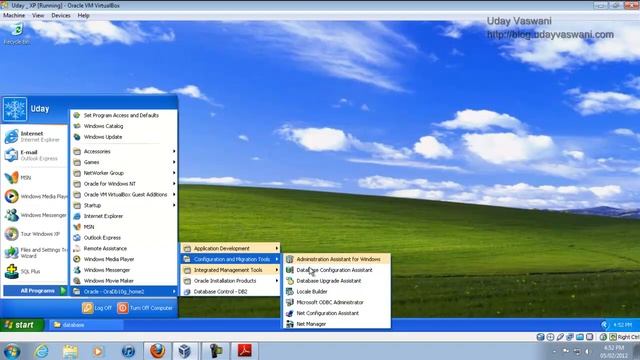Open Windows Media Player in programs list
Screen dimensions: 640x360
pos(124,259)
